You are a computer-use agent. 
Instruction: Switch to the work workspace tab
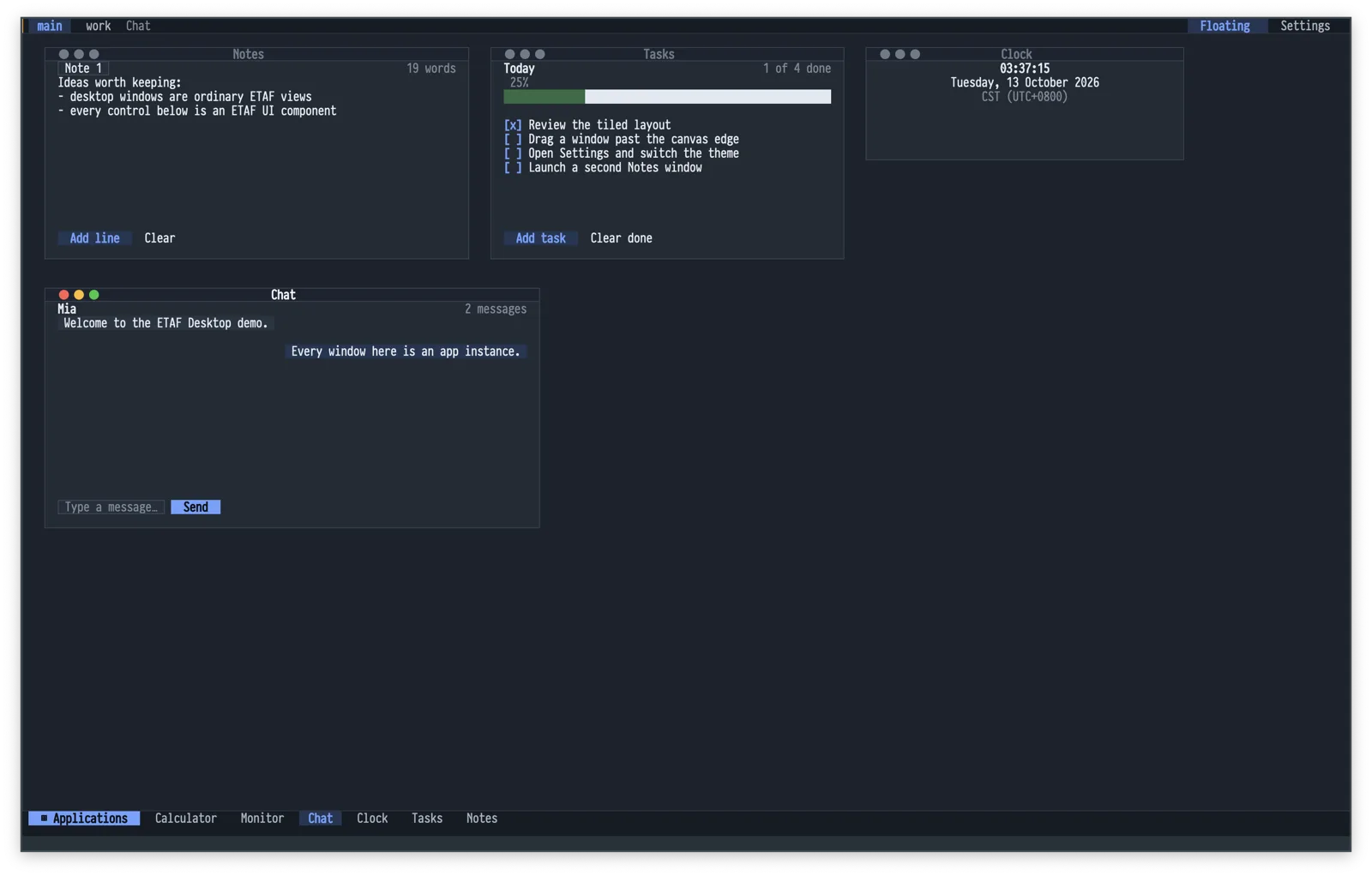click(98, 27)
